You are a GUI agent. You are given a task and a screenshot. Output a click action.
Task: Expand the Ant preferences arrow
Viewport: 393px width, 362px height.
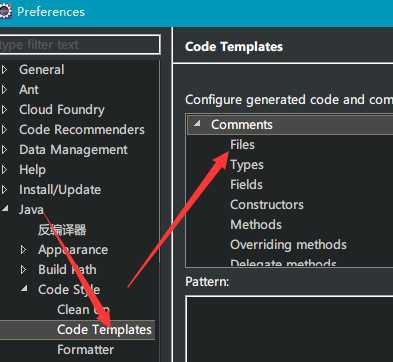(4, 90)
